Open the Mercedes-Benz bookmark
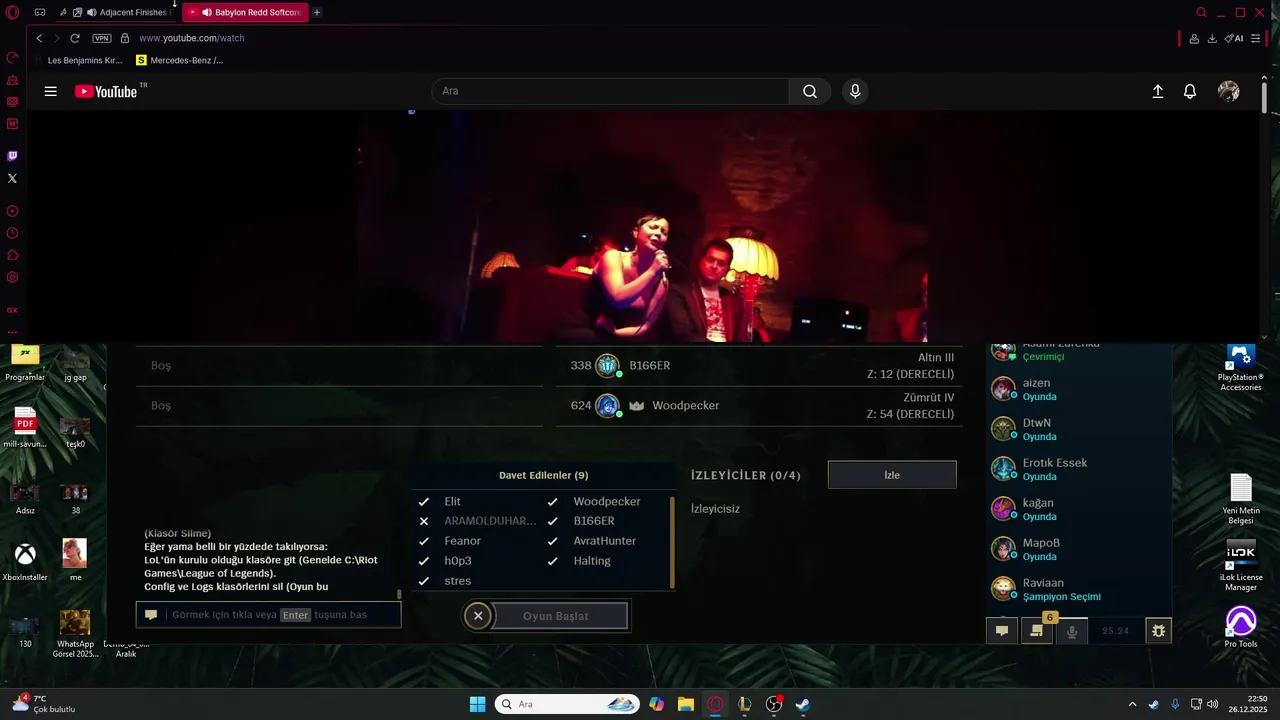Image resolution: width=1280 pixels, height=720 pixels. [180, 60]
